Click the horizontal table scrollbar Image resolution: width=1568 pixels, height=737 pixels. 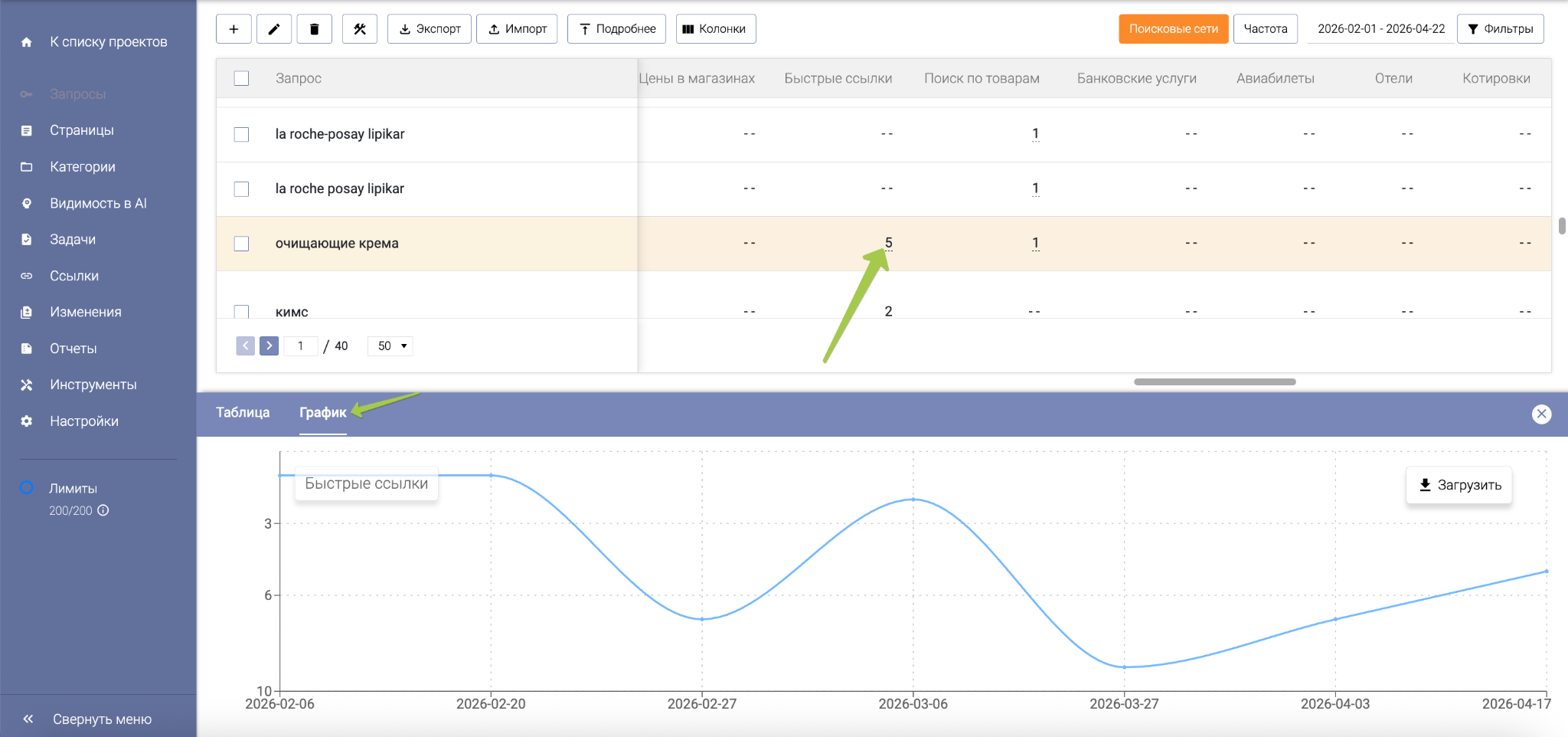tap(1214, 382)
